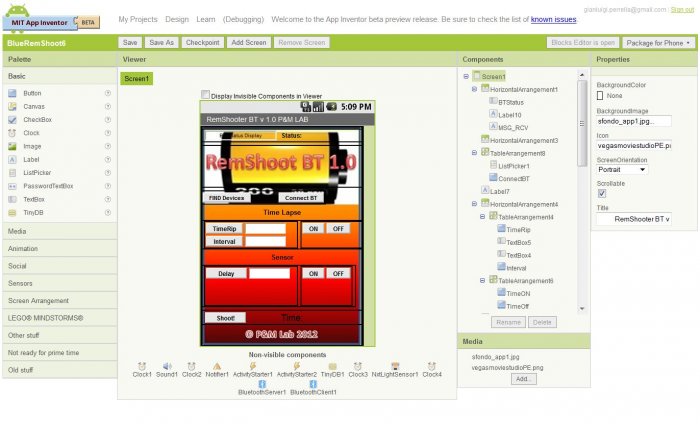Open help for Button component
Viewport: 700px width, 424px height.
coord(108,93)
